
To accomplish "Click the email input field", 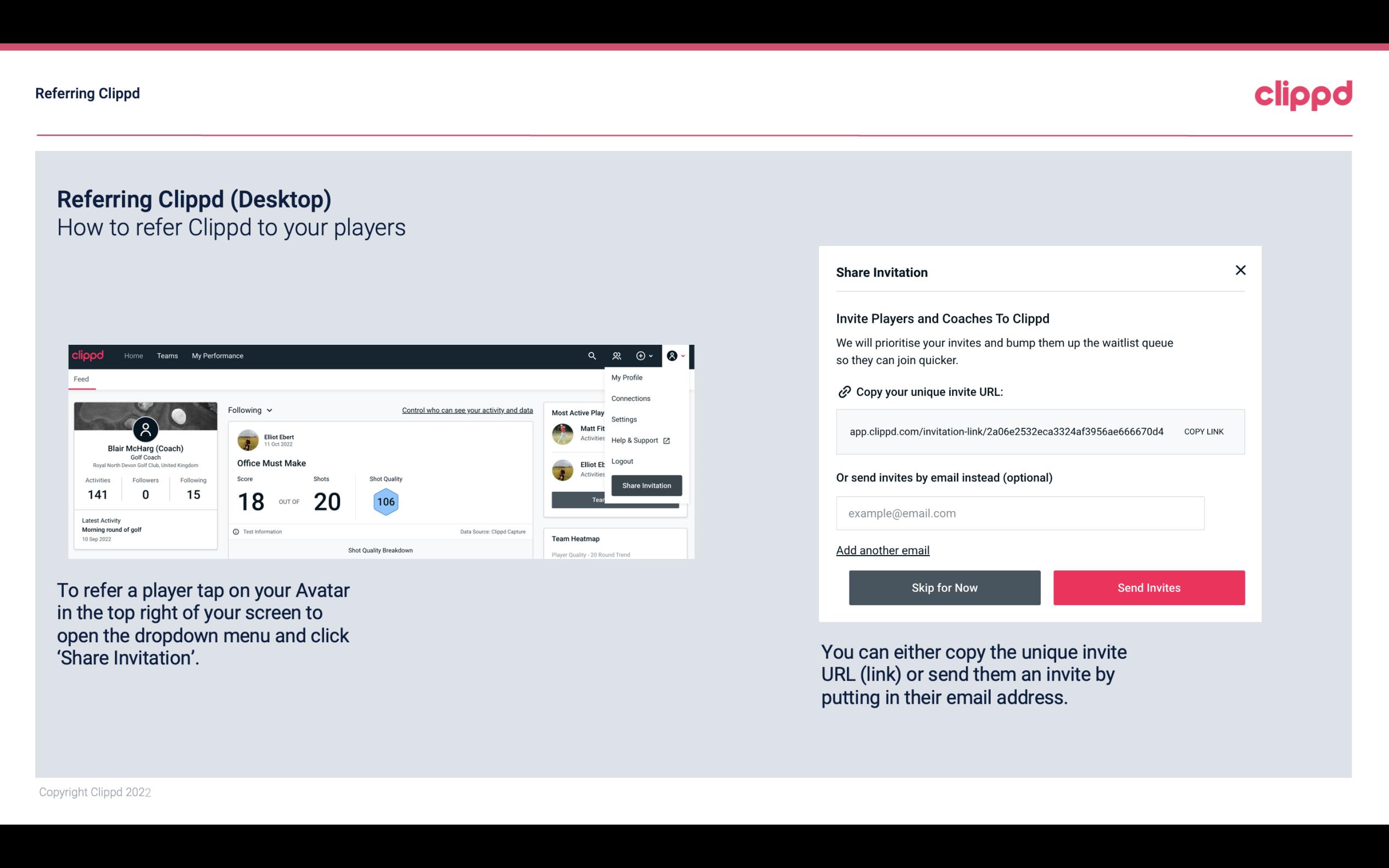I will (1019, 512).
